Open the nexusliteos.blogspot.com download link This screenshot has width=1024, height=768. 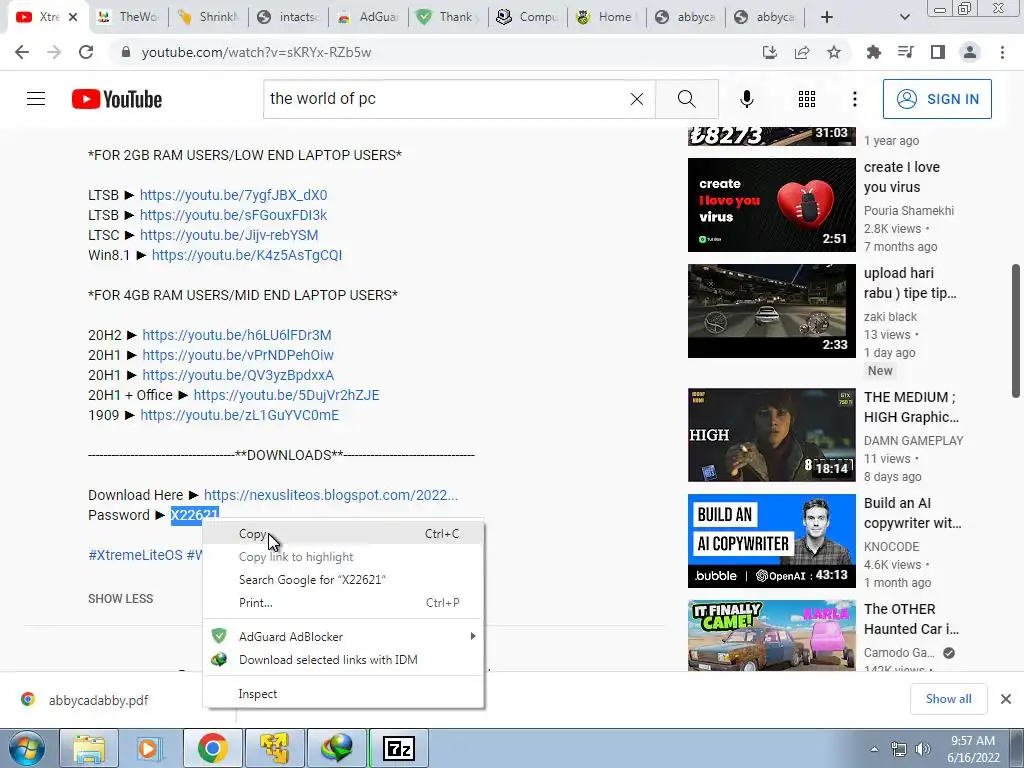click(x=330, y=495)
